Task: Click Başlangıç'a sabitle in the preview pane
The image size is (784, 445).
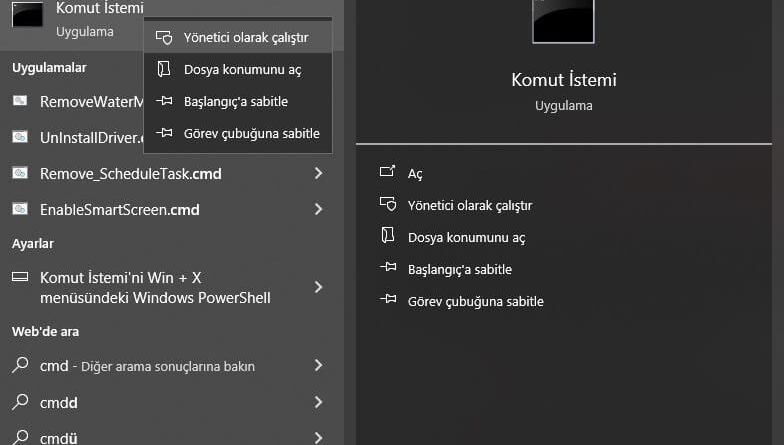Action: 459,269
